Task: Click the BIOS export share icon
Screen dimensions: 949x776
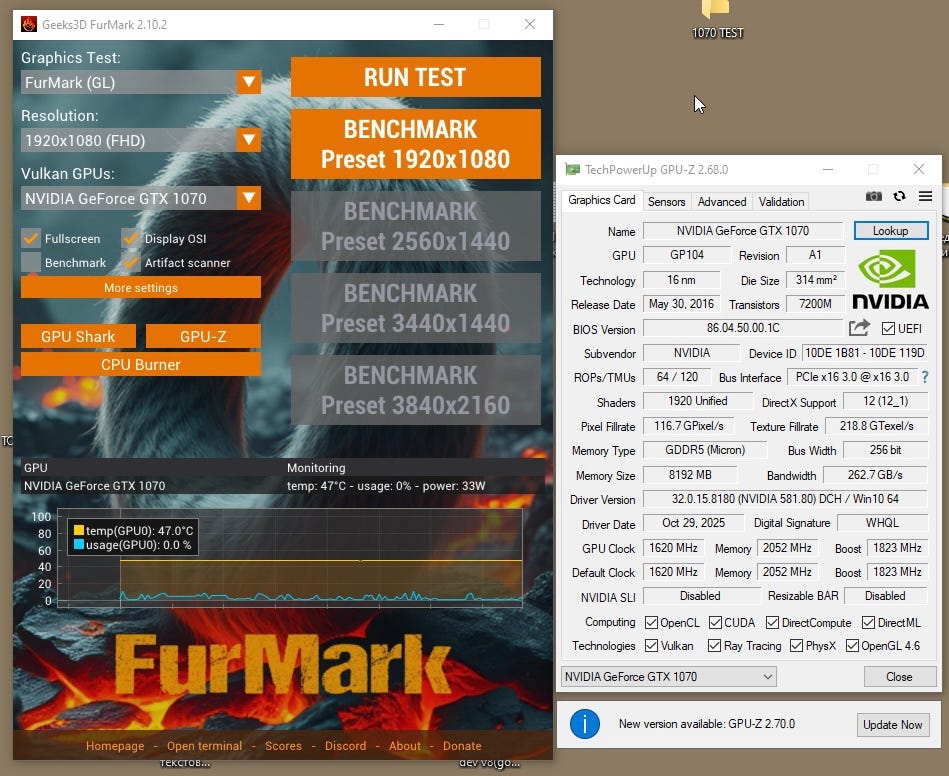Action: tap(859, 328)
